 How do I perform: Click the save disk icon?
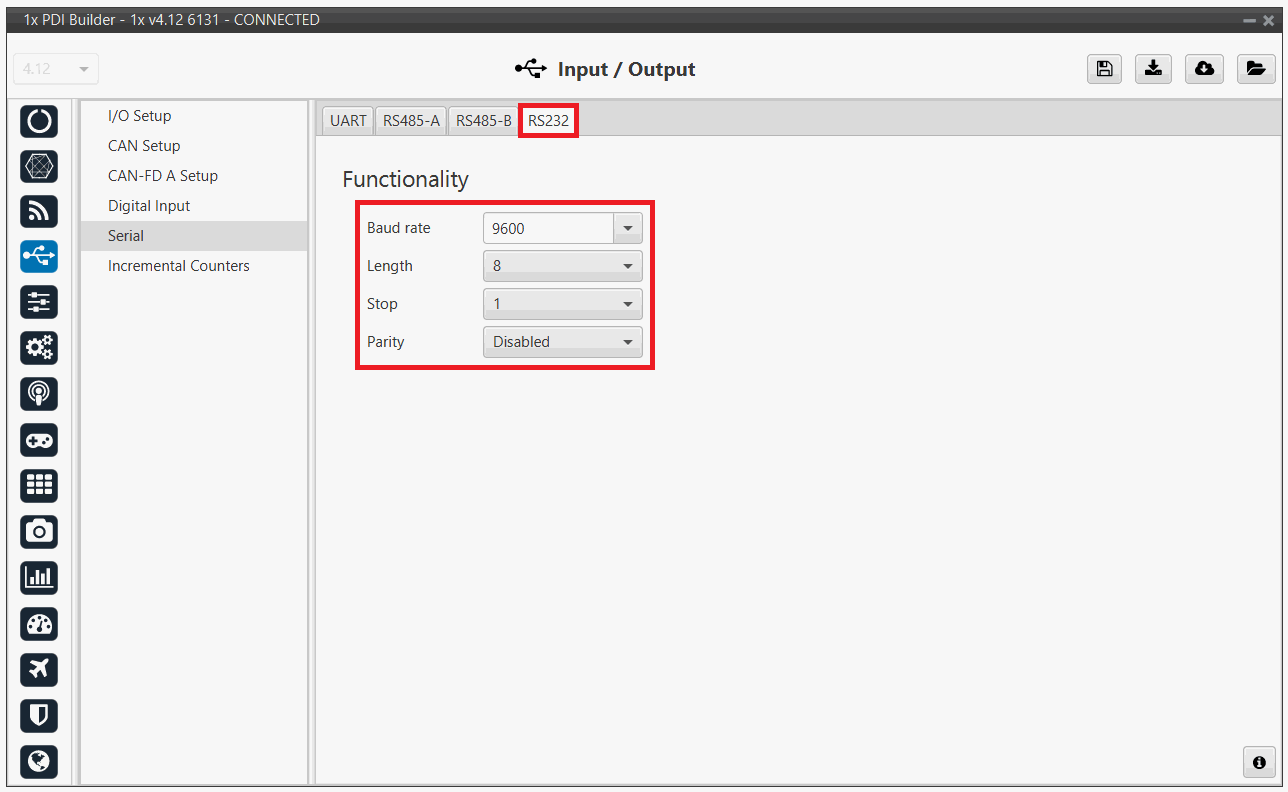(1103, 68)
